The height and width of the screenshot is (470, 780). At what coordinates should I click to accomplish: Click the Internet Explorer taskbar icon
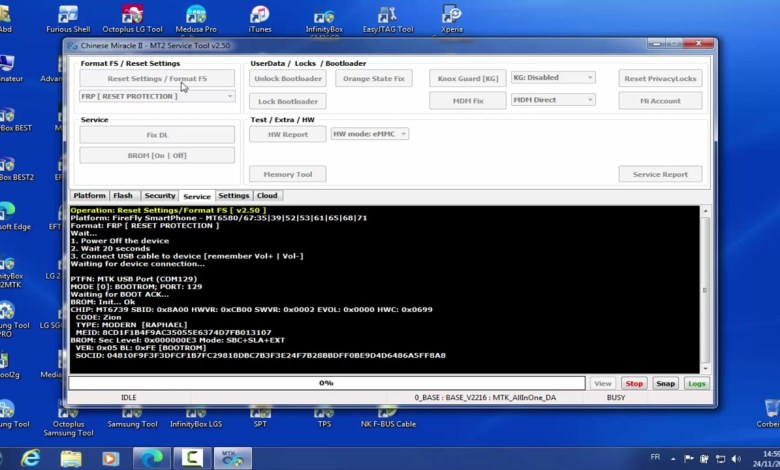(30, 458)
